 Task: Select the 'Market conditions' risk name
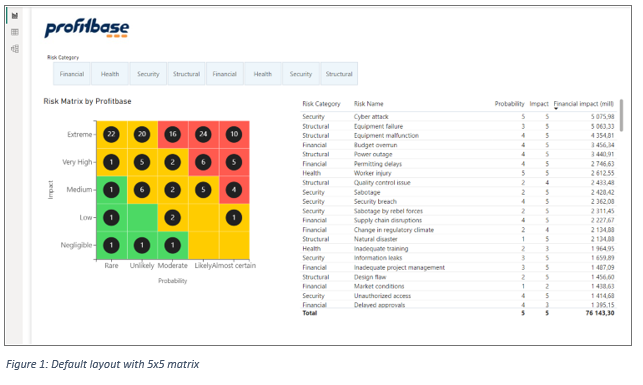pyautogui.click(x=379, y=287)
